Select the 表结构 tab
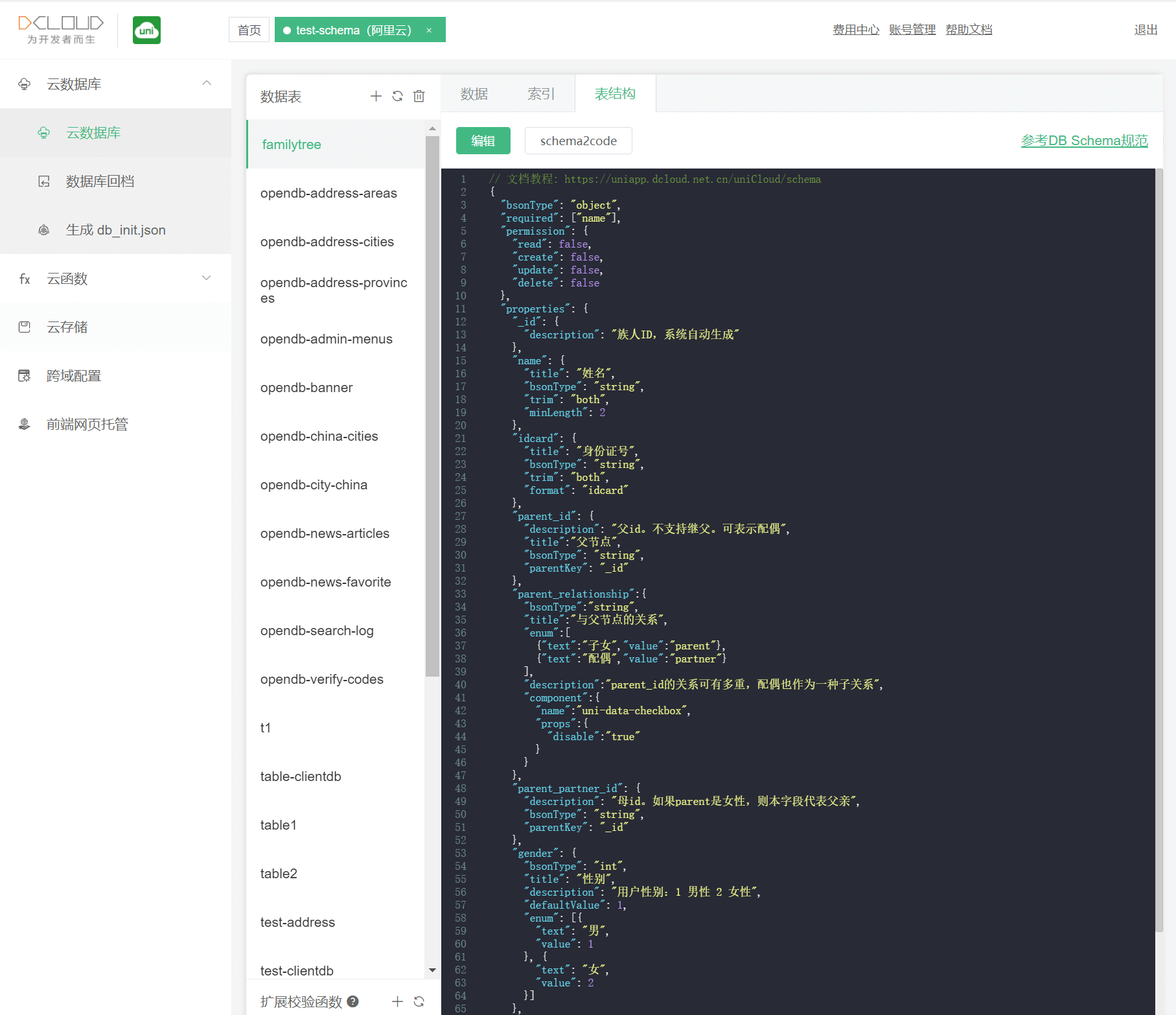This screenshot has width=1176, height=1015. coord(615,94)
